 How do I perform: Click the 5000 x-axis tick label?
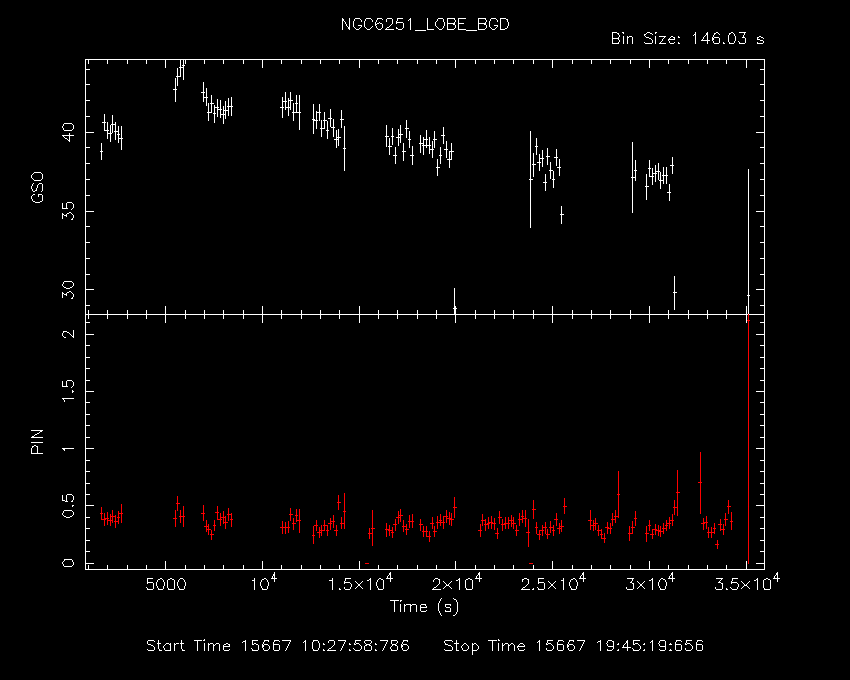pos(165,585)
